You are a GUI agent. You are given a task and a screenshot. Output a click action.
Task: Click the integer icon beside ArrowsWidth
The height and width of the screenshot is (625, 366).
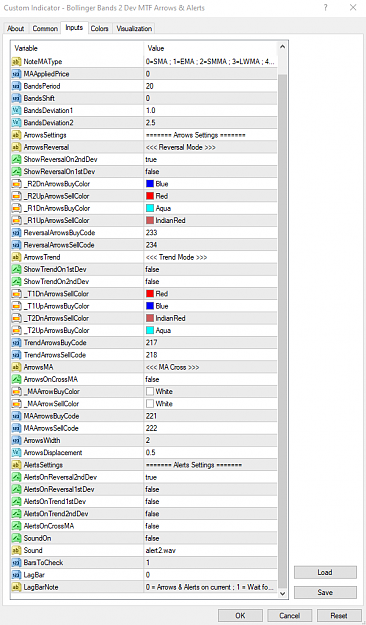[16, 440]
